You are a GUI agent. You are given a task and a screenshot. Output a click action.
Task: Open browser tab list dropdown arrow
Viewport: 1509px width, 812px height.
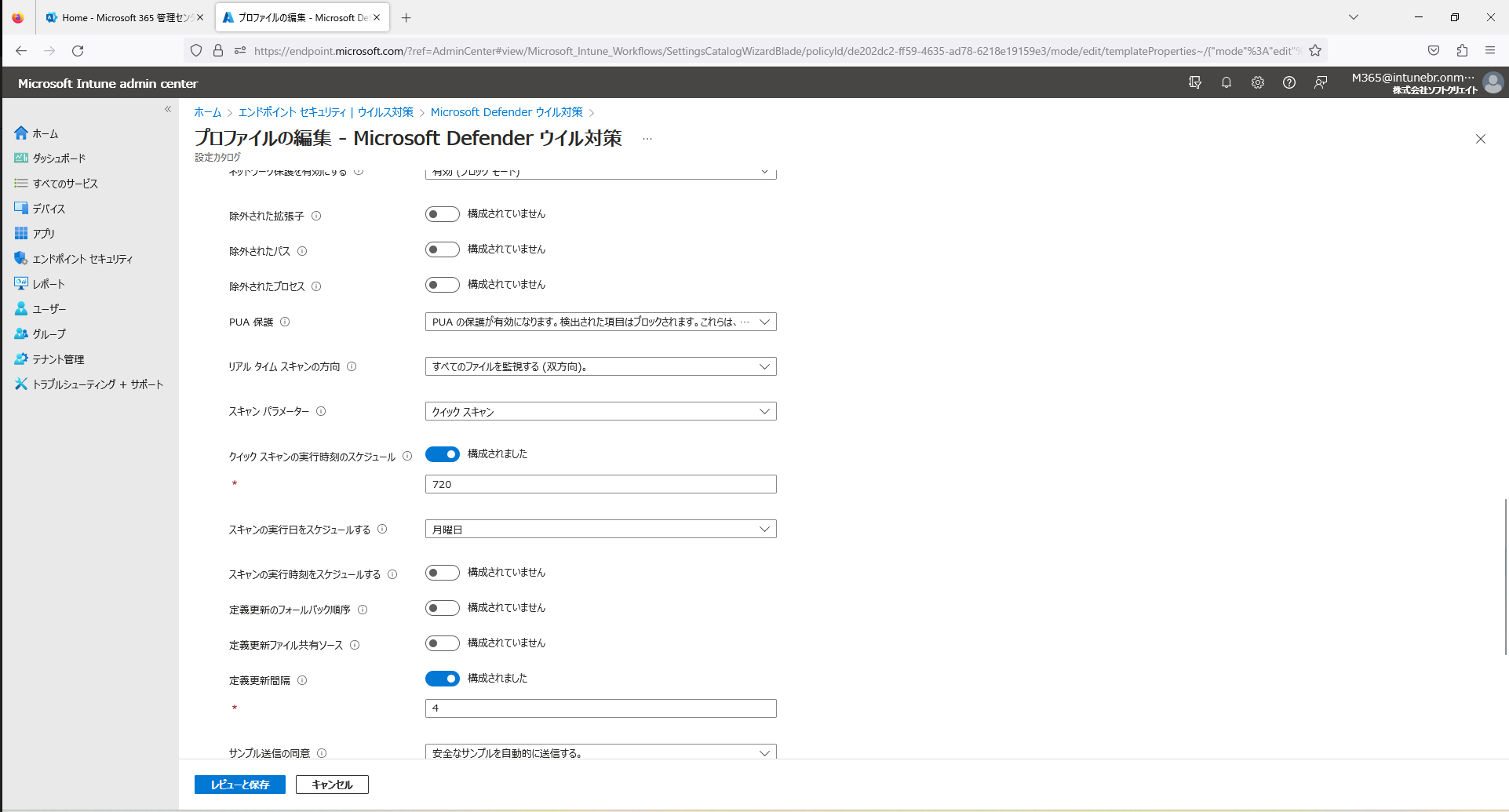1354,17
